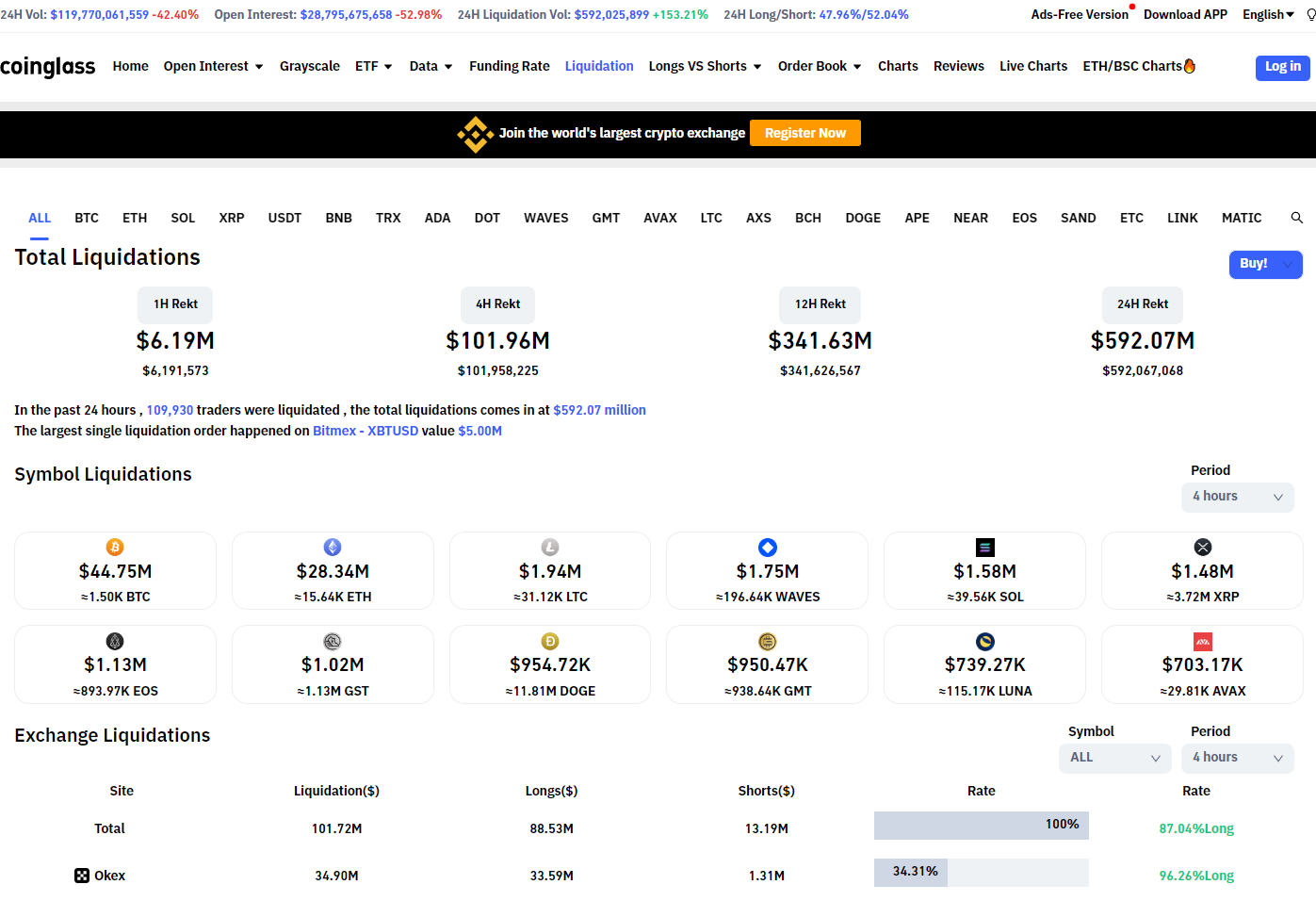
Task: Click the LUNA coin icon
Action: tap(985, 642)
